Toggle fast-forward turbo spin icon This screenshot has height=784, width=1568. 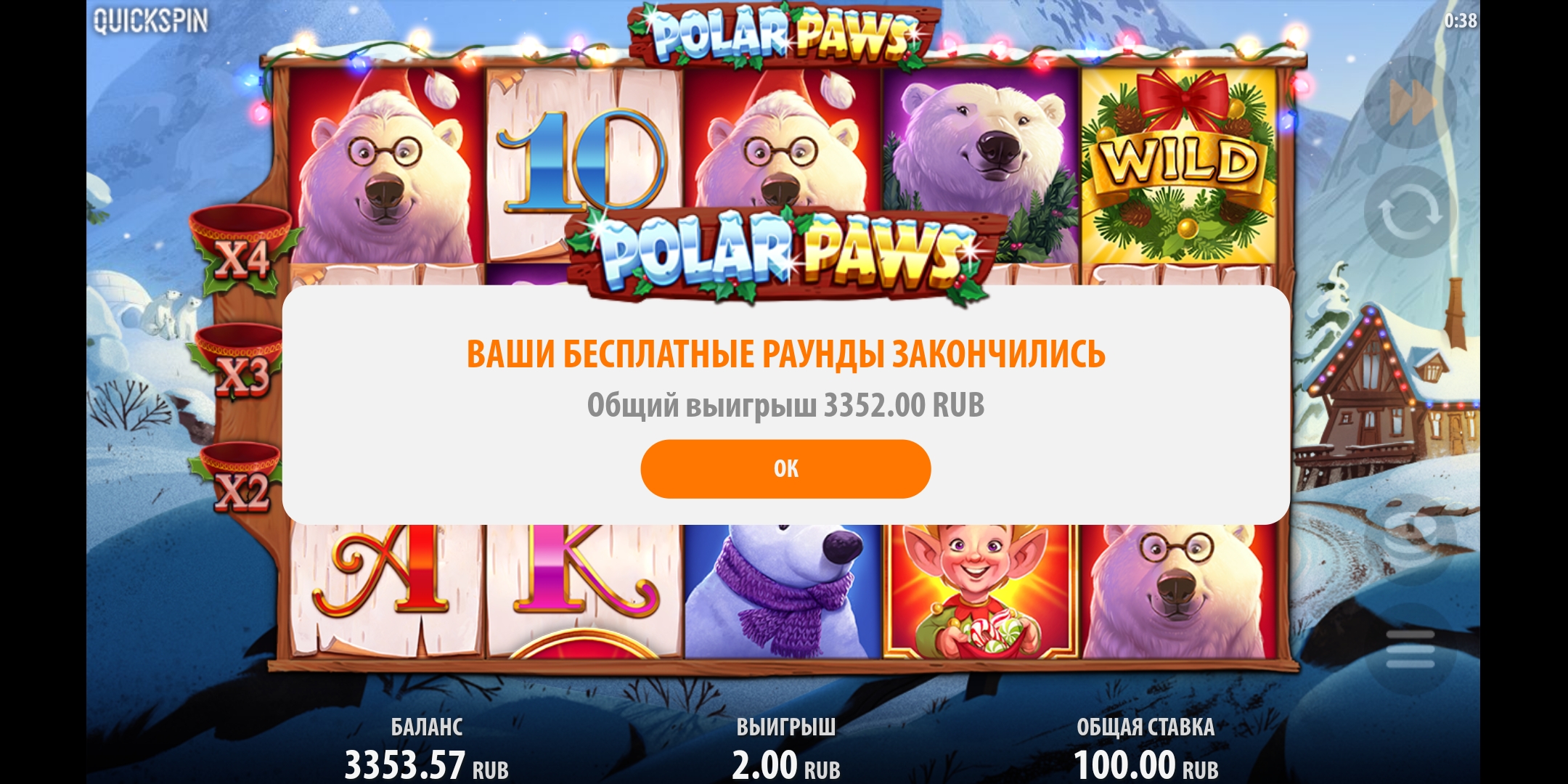click(1410, 103)
